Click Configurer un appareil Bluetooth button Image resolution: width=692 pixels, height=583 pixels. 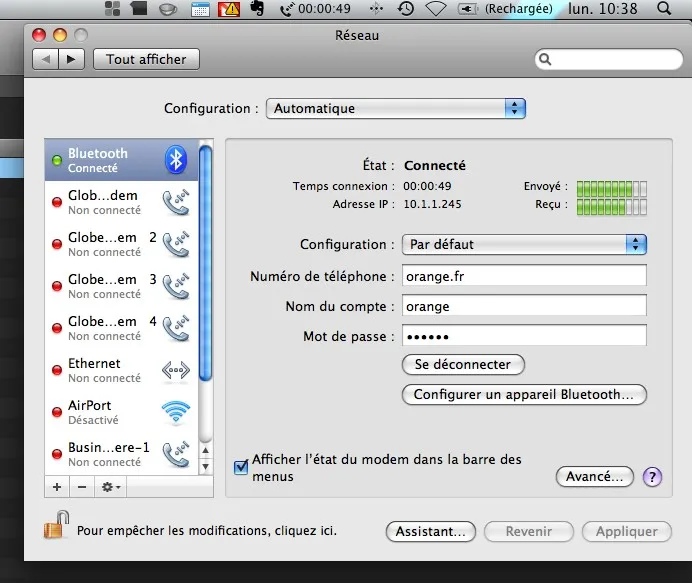click(524, 395)
